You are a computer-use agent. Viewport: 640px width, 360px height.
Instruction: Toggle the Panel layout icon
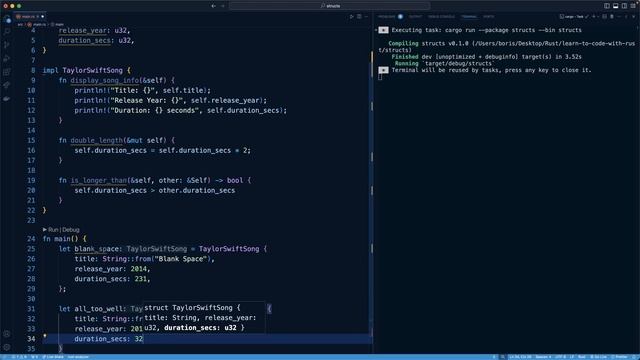point(616,6)
